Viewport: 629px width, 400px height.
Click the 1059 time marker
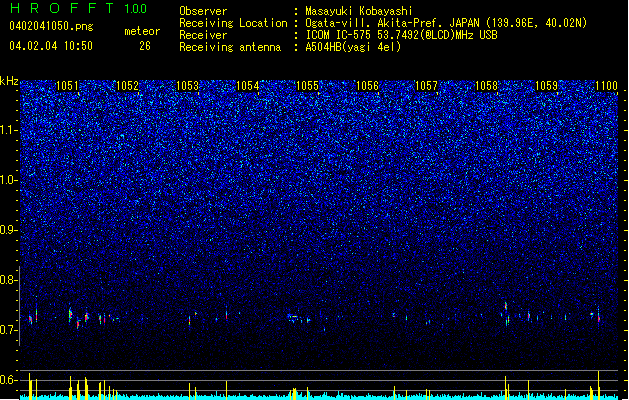point(546,86)
